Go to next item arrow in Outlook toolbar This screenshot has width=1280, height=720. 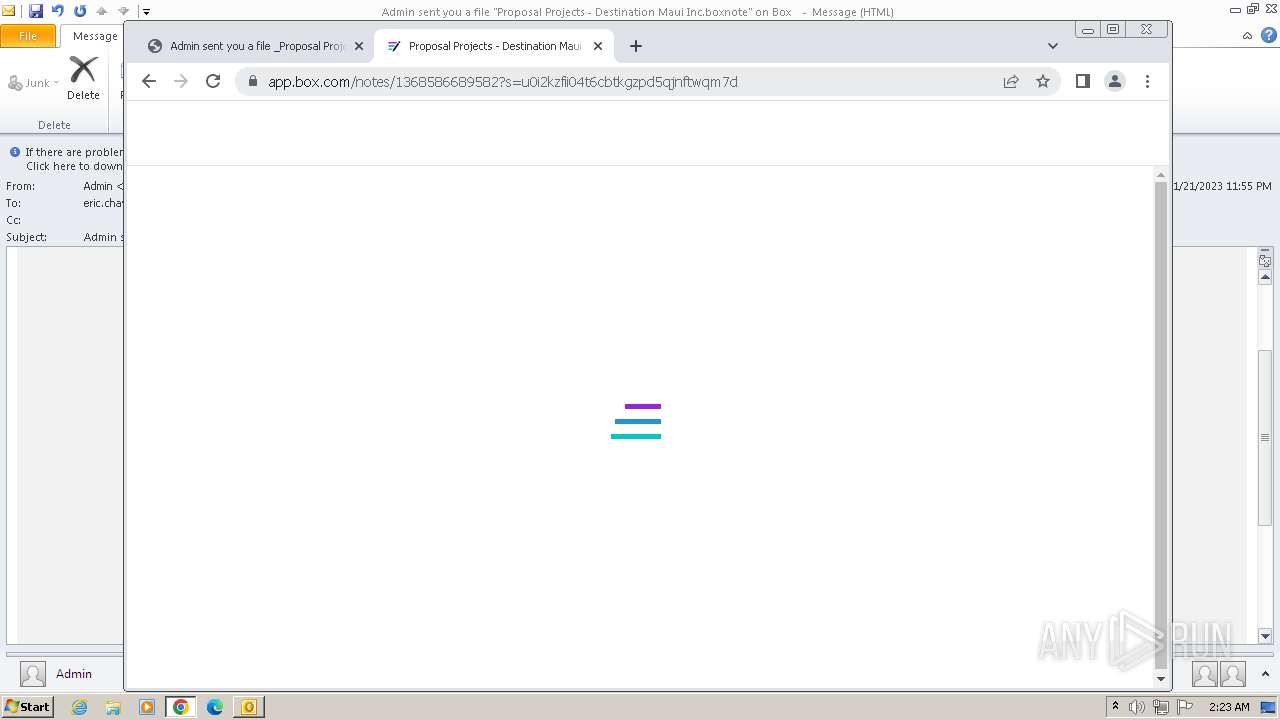[x=124, y=11]
